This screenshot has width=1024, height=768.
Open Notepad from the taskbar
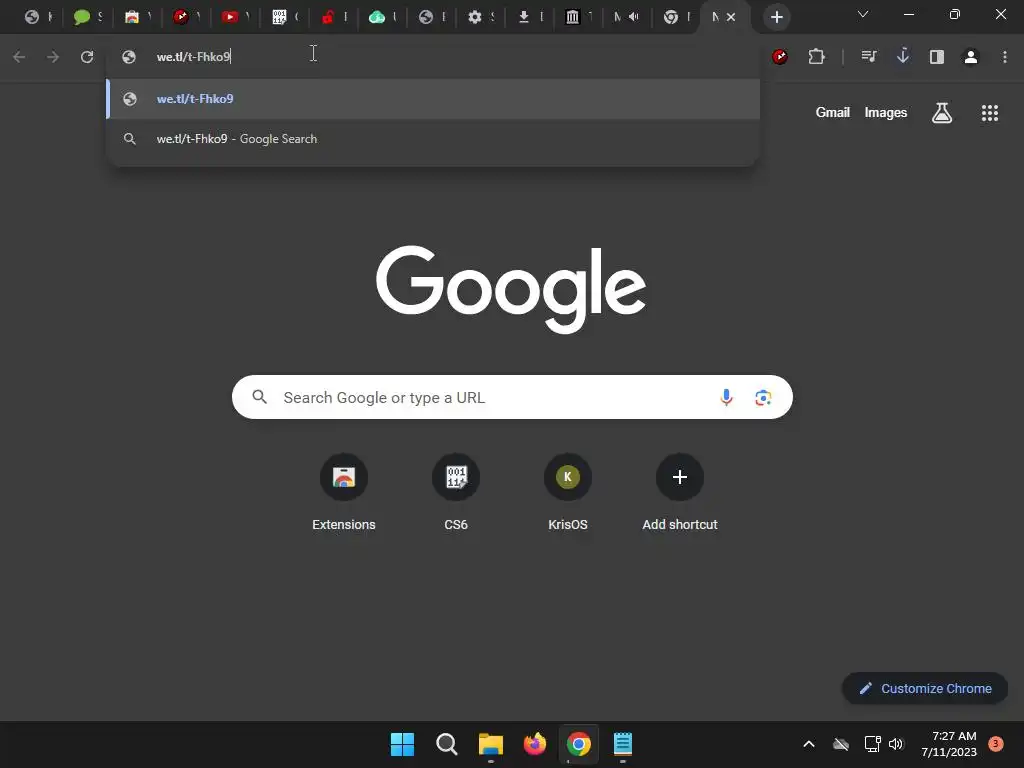[623, 744]
